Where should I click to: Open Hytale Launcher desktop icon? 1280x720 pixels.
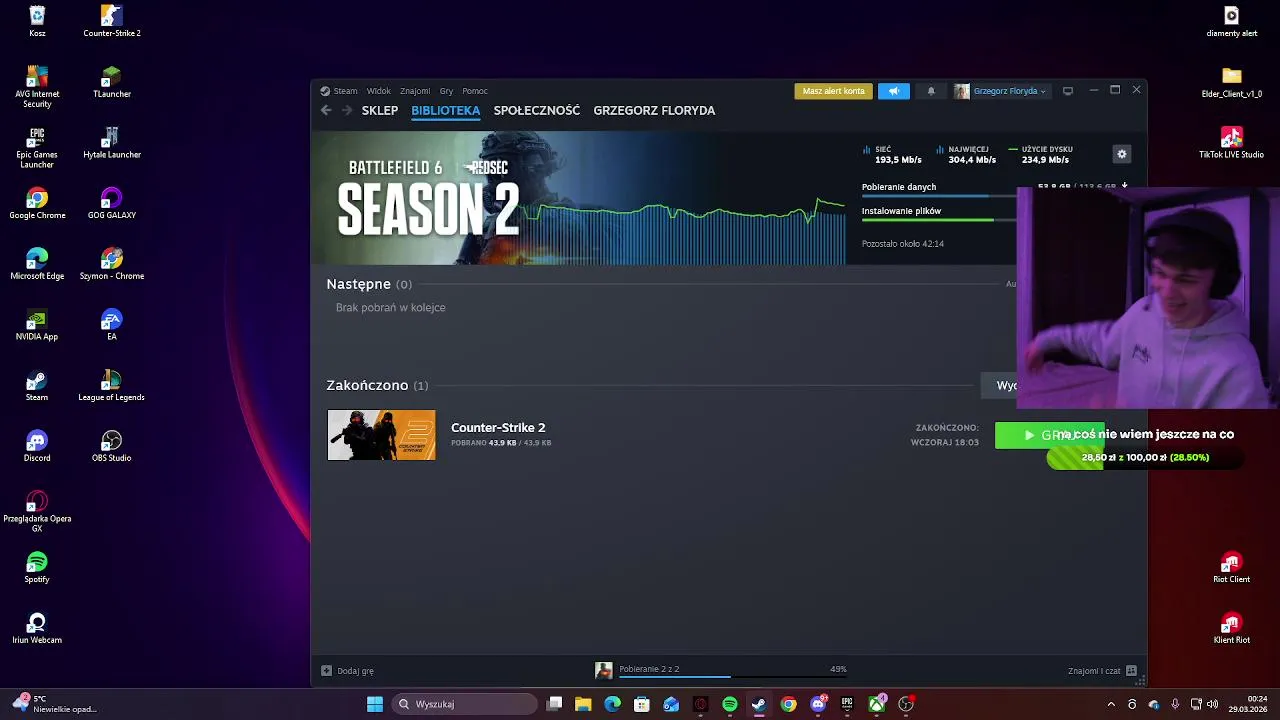pyautogui.click(x=112, y=143)
